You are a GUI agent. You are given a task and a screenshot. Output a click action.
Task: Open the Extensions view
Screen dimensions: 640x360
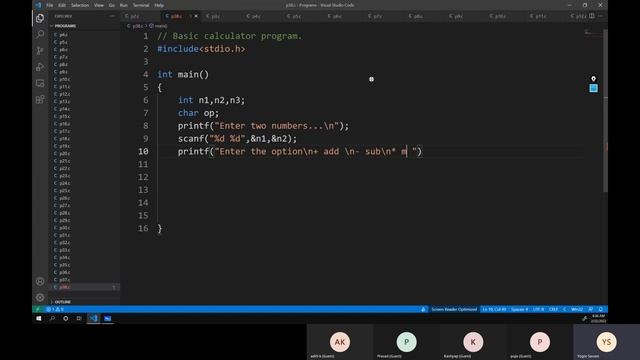(x=40, y=100)
